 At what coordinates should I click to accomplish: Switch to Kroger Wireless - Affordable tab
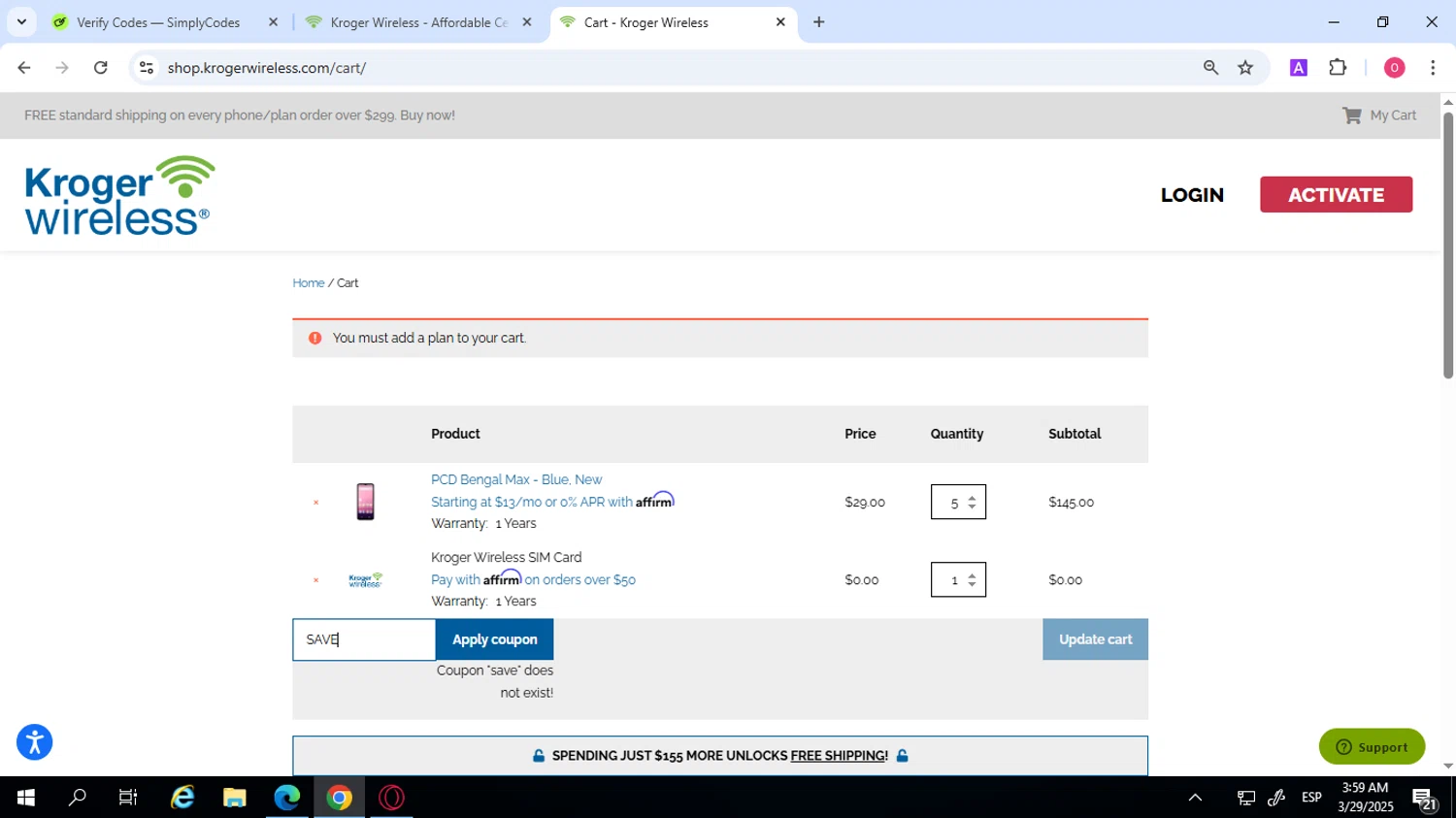pos(419,22)
